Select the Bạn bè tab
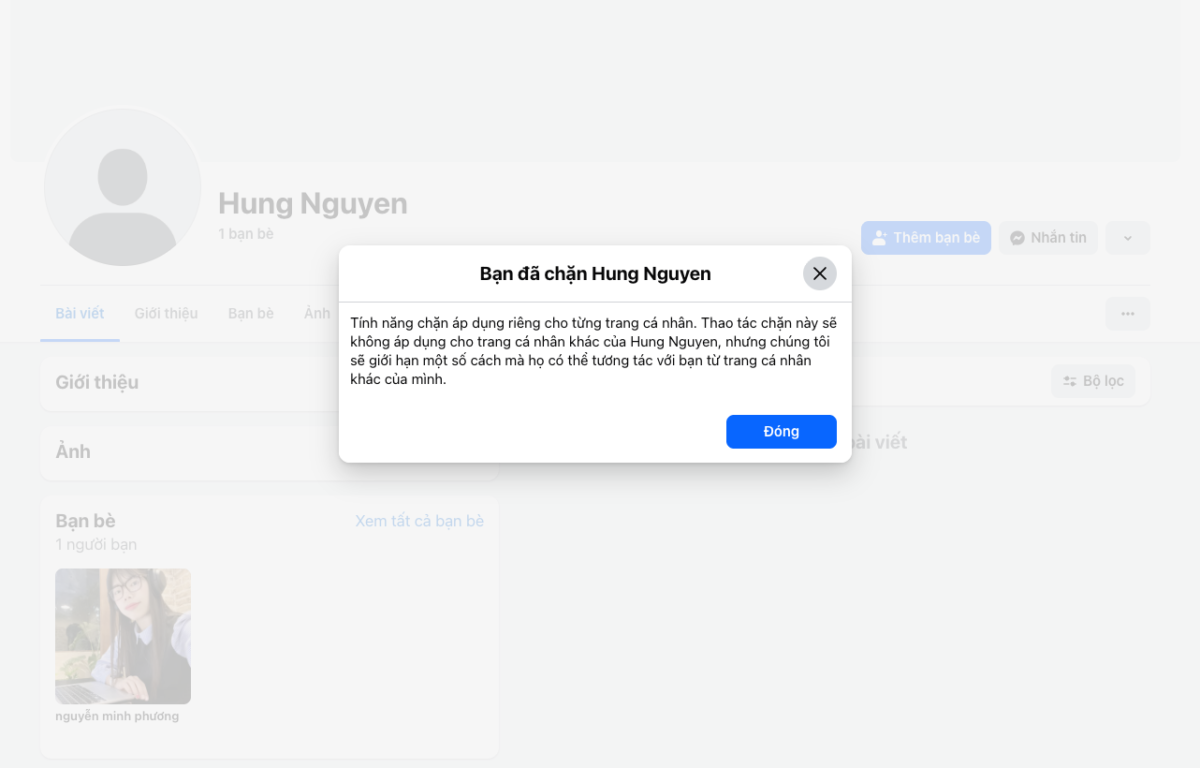The height and width of the screenshot is (768, 1200). pos(250,313)
